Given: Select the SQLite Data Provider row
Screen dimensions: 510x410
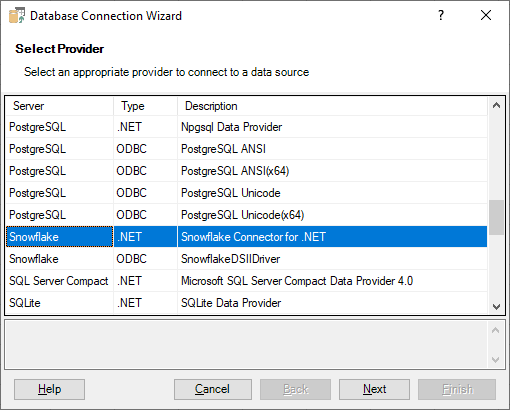Looking at the screenshot, I should [x=247, y=303].
